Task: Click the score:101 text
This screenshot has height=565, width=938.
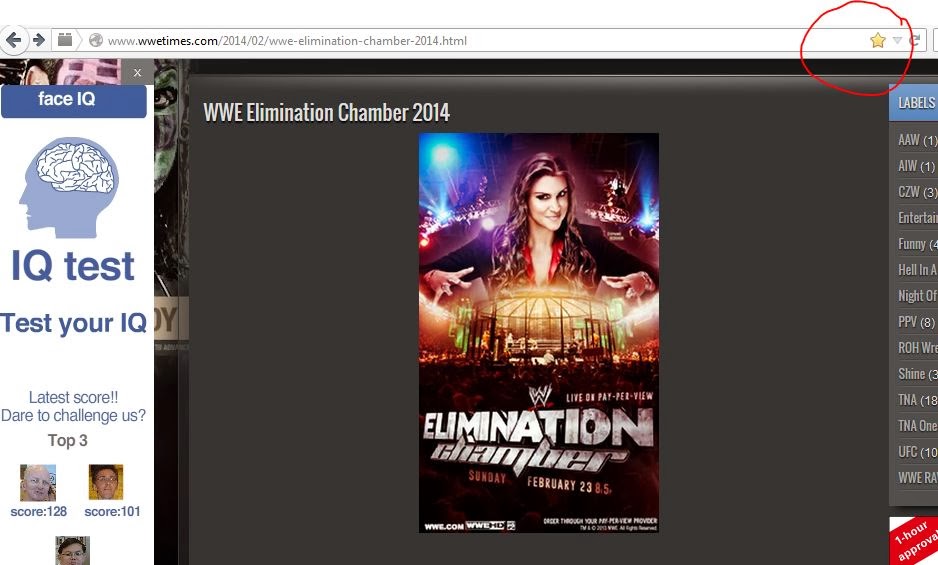Action: pyautogui.click(x=112, y=512)
